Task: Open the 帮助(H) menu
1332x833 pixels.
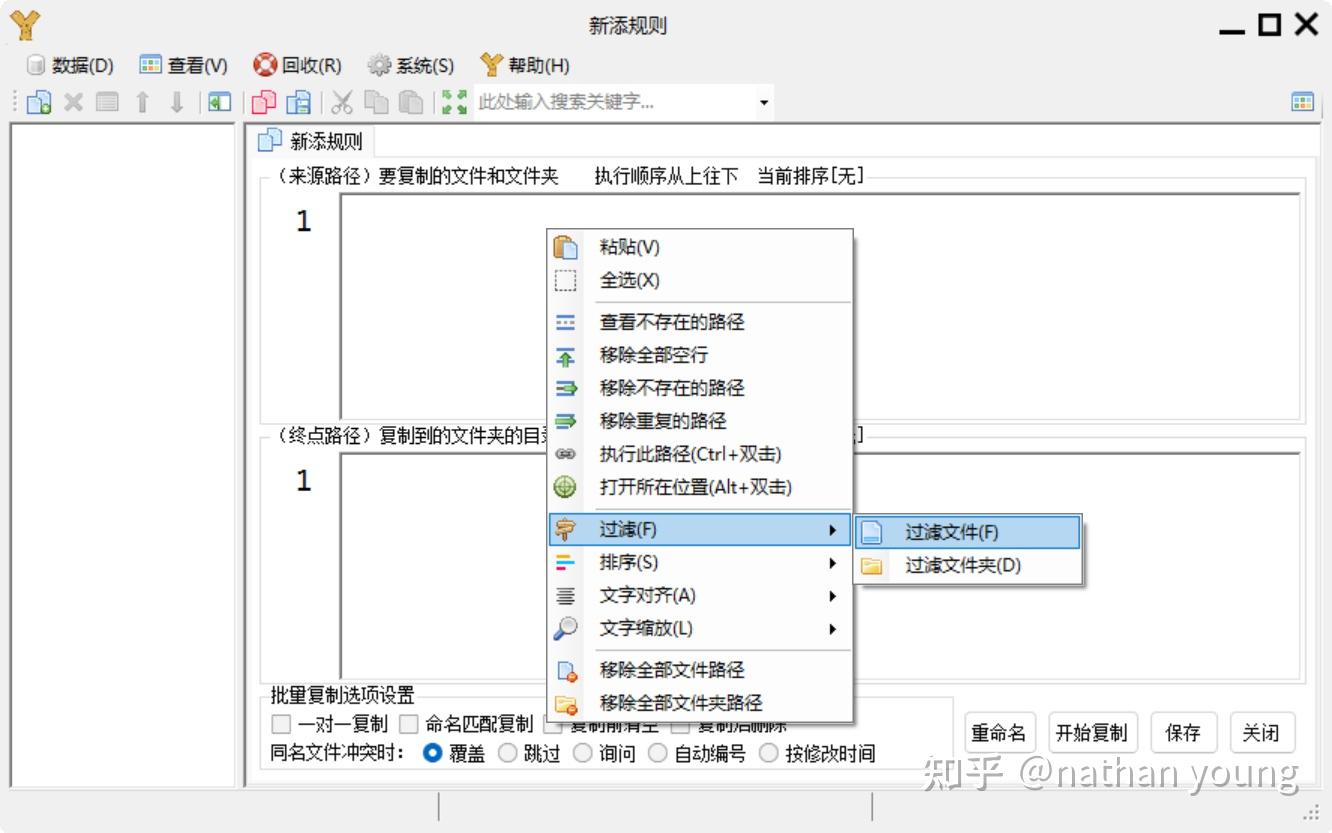Action: [525, 66]
